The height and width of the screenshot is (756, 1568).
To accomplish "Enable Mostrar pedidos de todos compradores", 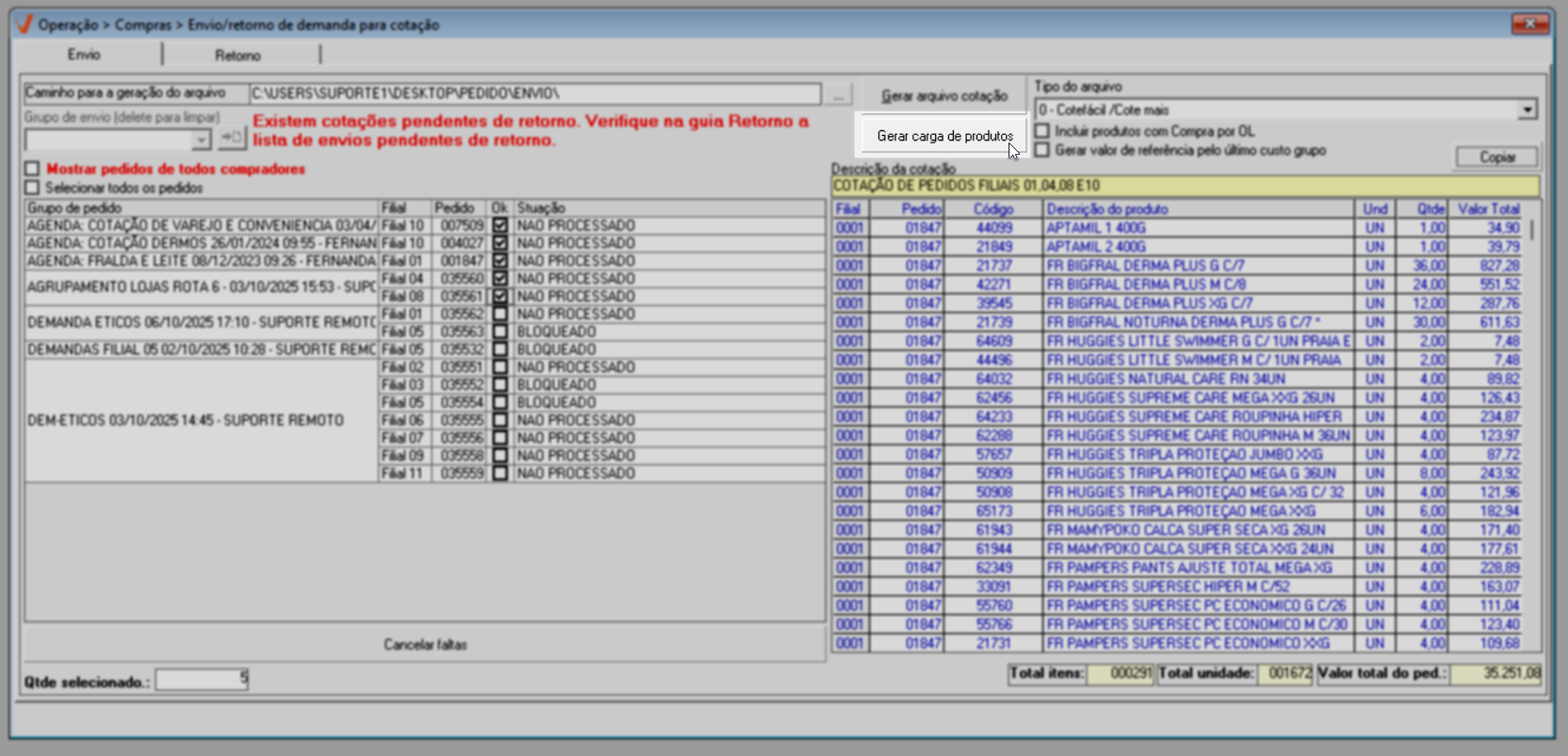I will click(33, 169).
